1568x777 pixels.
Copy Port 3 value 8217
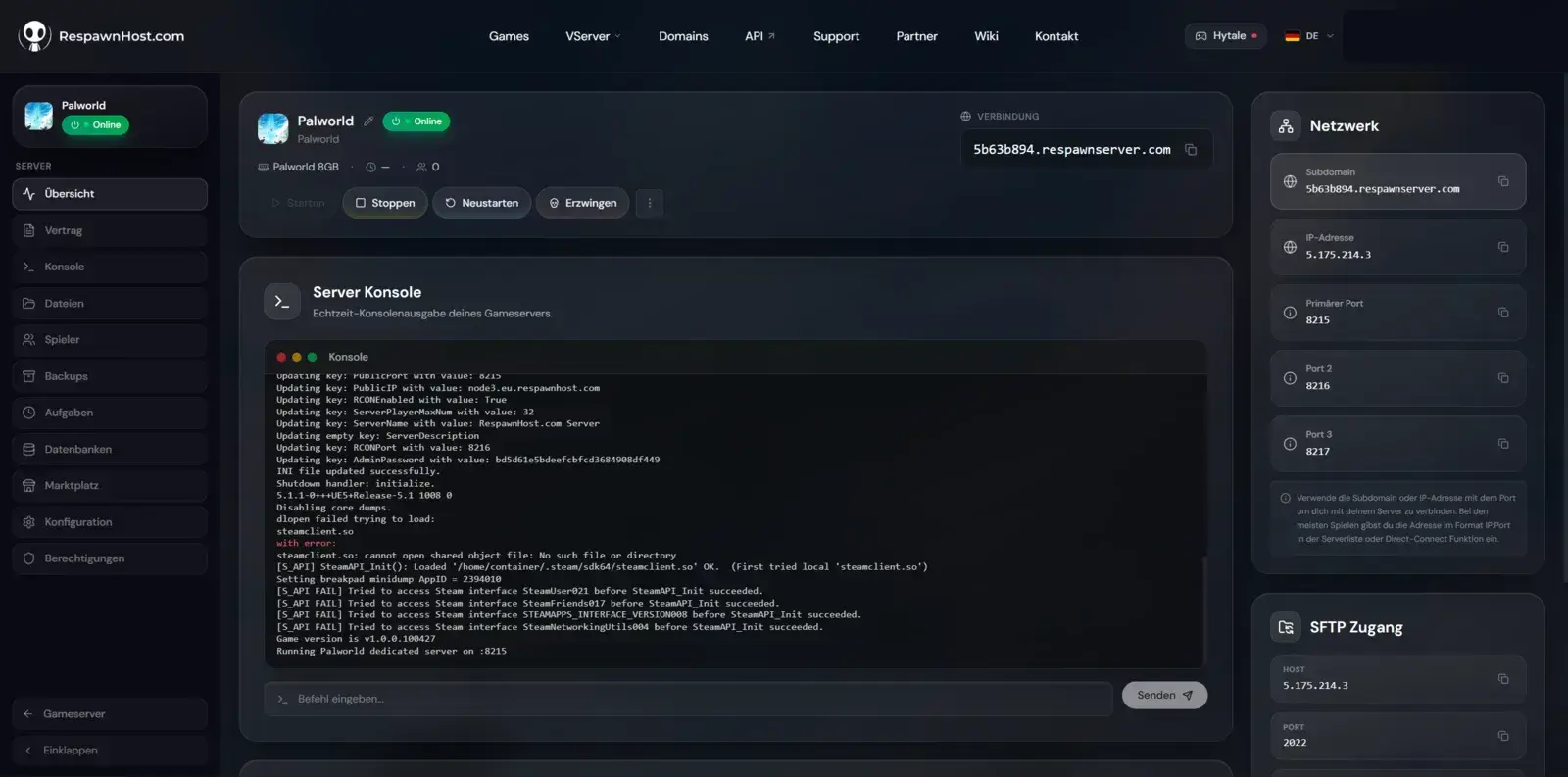(1503, 444)
